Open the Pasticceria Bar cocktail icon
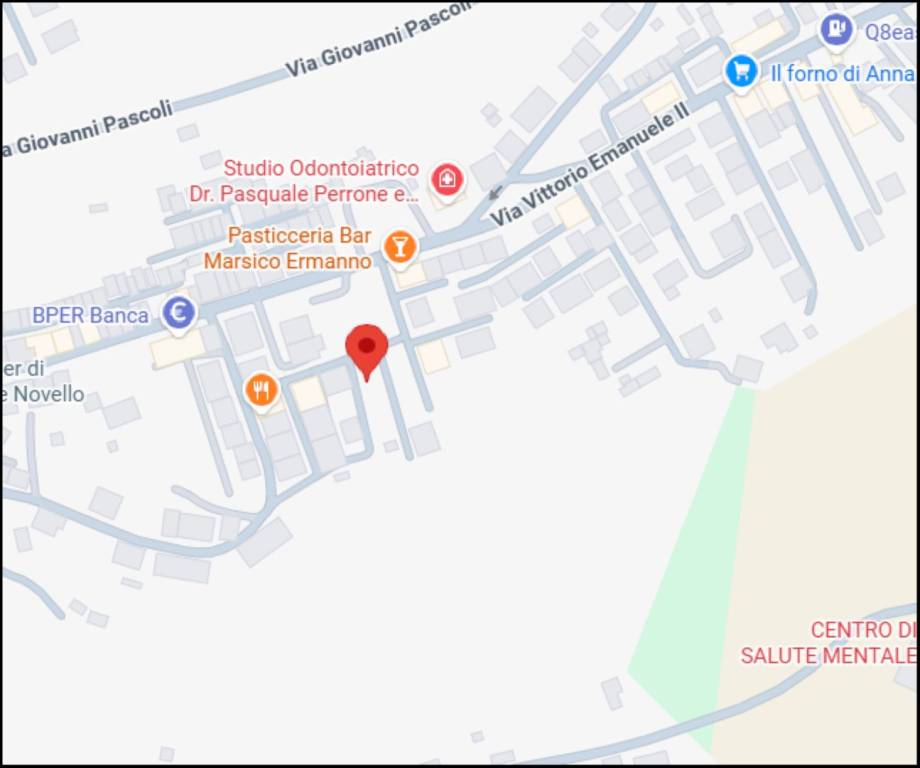920x768 pixels. pyautogui.click(x=400, y=248)
